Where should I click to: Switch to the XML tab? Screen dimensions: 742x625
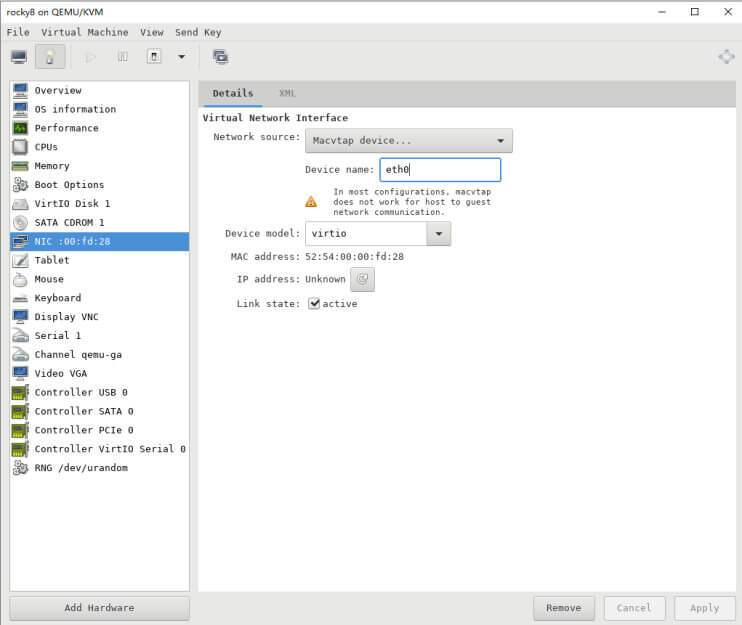point(287,93)
